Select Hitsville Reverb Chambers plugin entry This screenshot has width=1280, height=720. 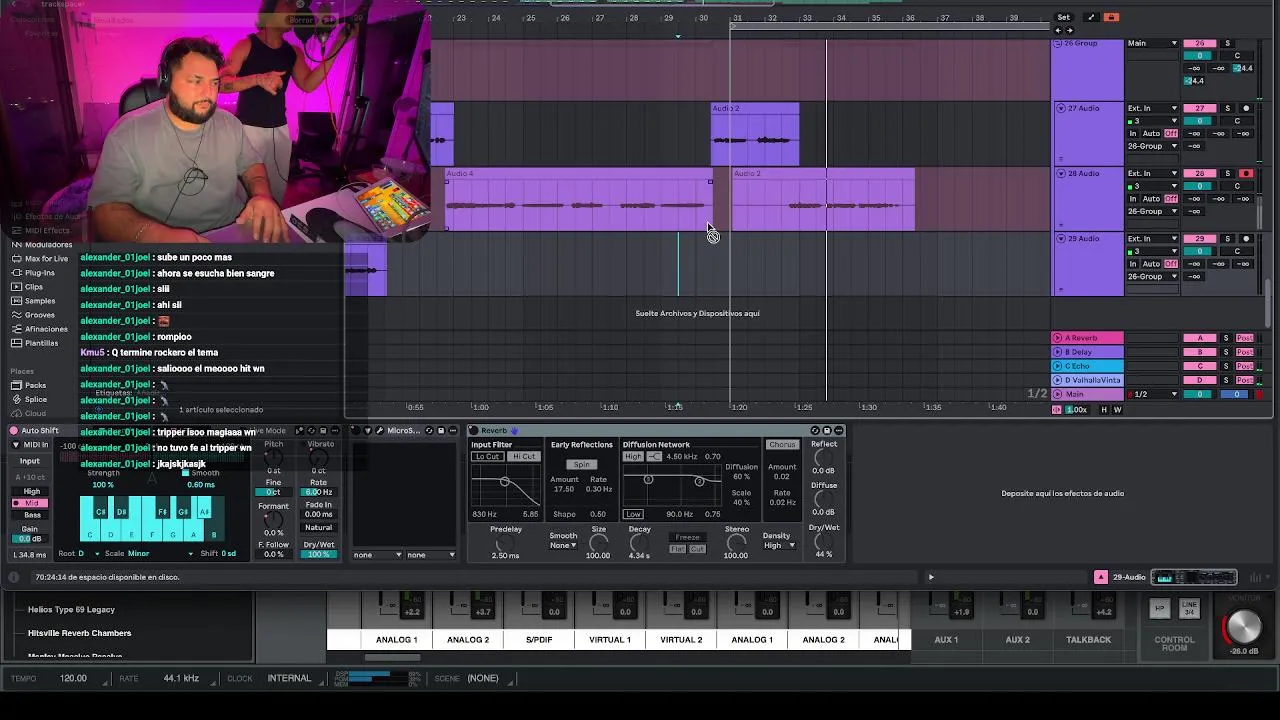pyautogui.click(x=80, y=633)
